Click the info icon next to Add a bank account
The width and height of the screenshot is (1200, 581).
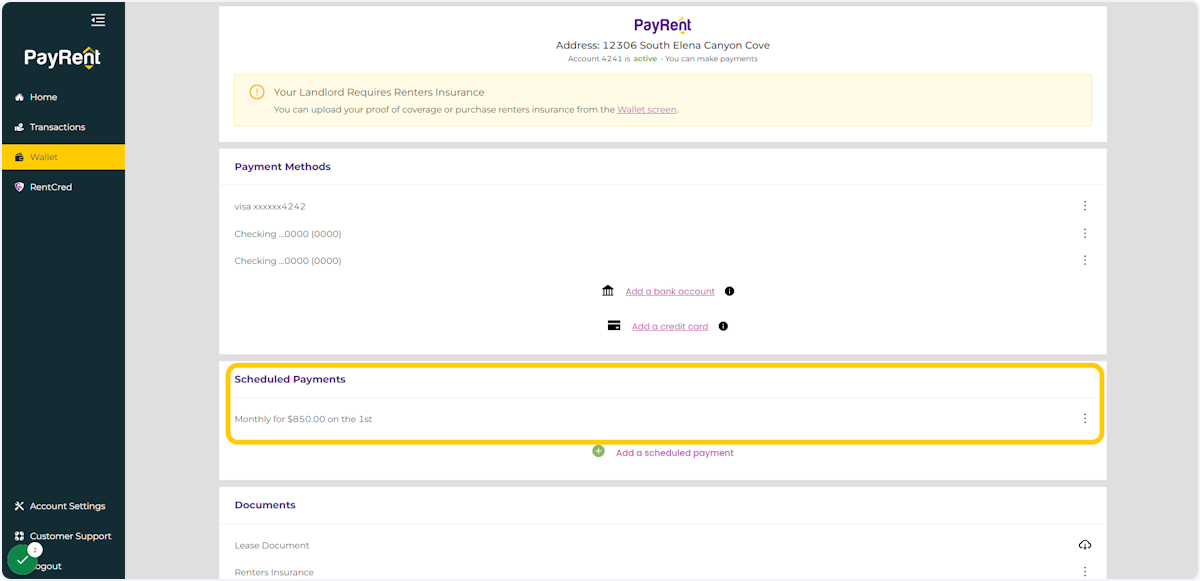729,290
